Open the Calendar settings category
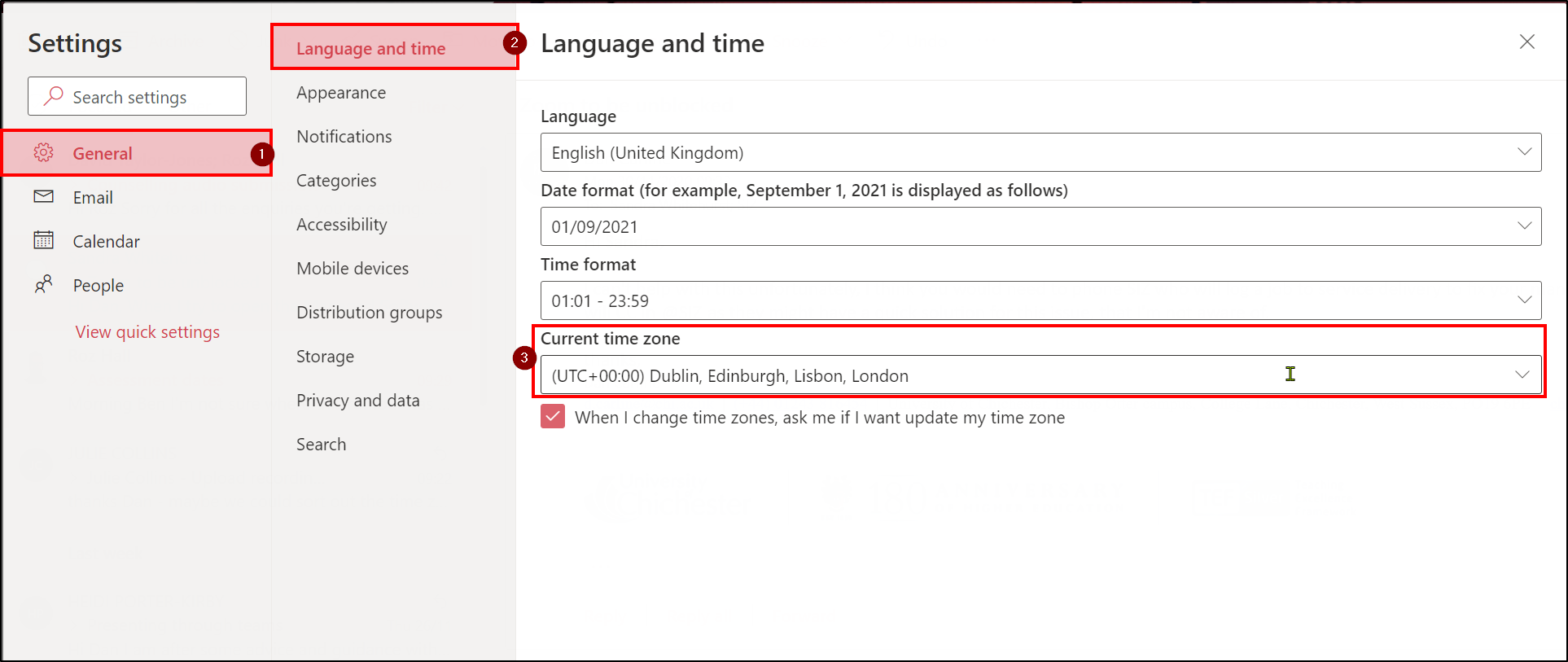This screenshot has height=662, width=1568. pos(137,241)
